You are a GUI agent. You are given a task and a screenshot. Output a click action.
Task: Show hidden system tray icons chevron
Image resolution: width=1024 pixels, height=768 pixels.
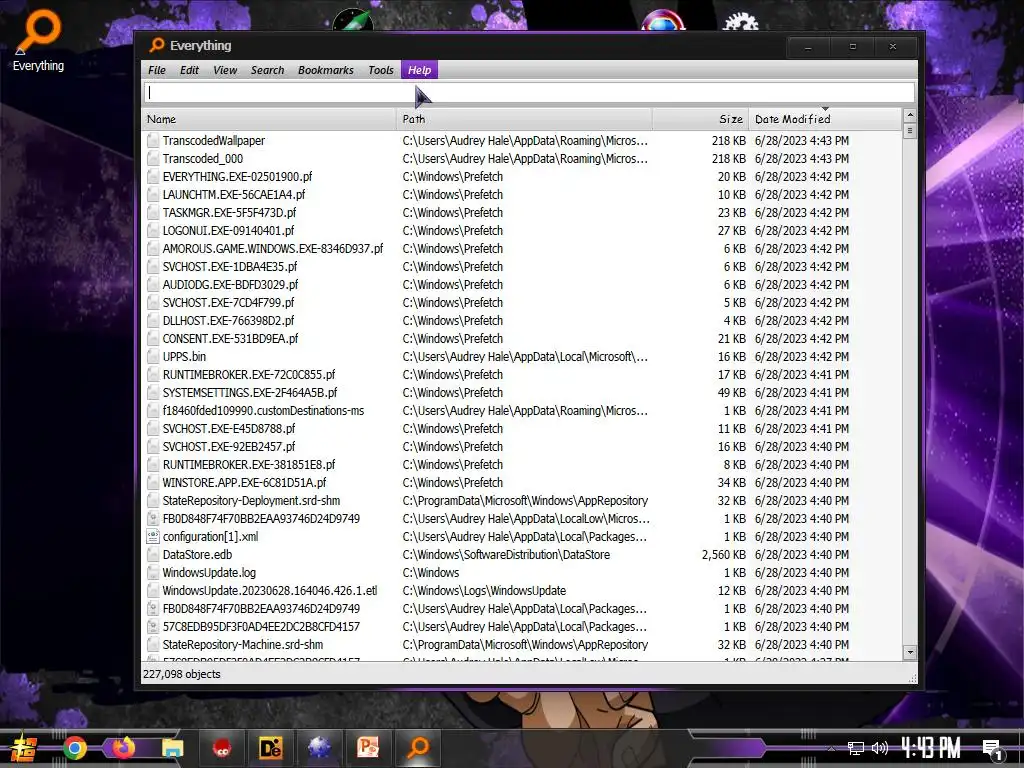(x=831, y=748)
